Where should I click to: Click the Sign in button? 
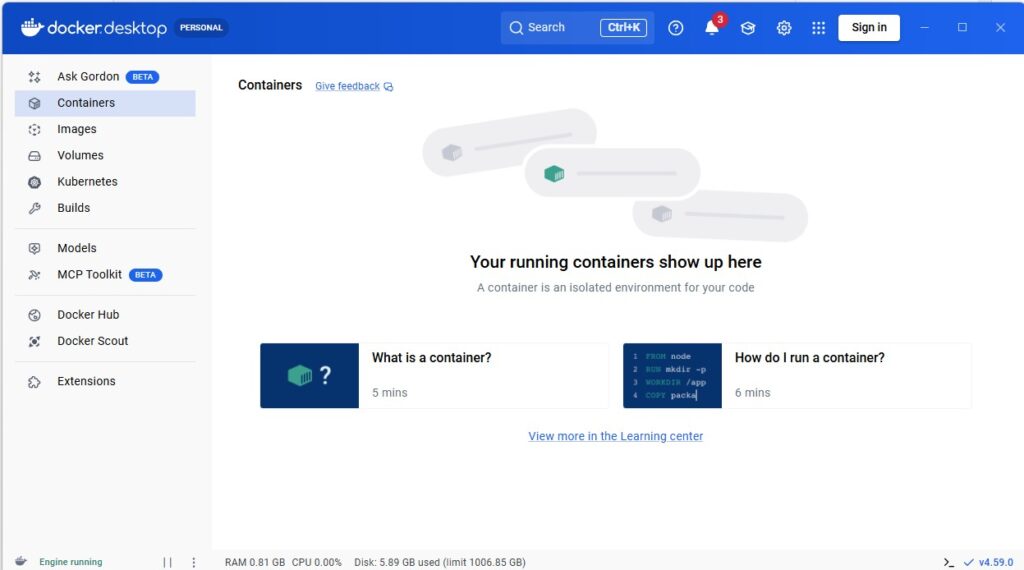coord(868,28)
